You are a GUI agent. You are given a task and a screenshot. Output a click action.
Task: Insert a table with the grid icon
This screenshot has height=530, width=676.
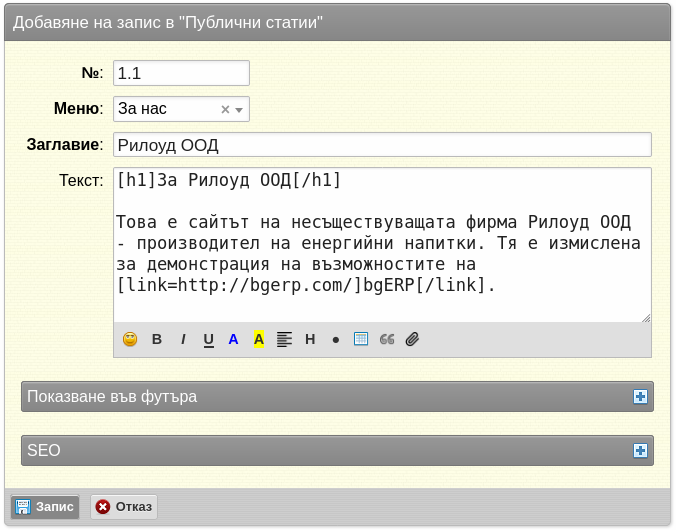point(361,339)
